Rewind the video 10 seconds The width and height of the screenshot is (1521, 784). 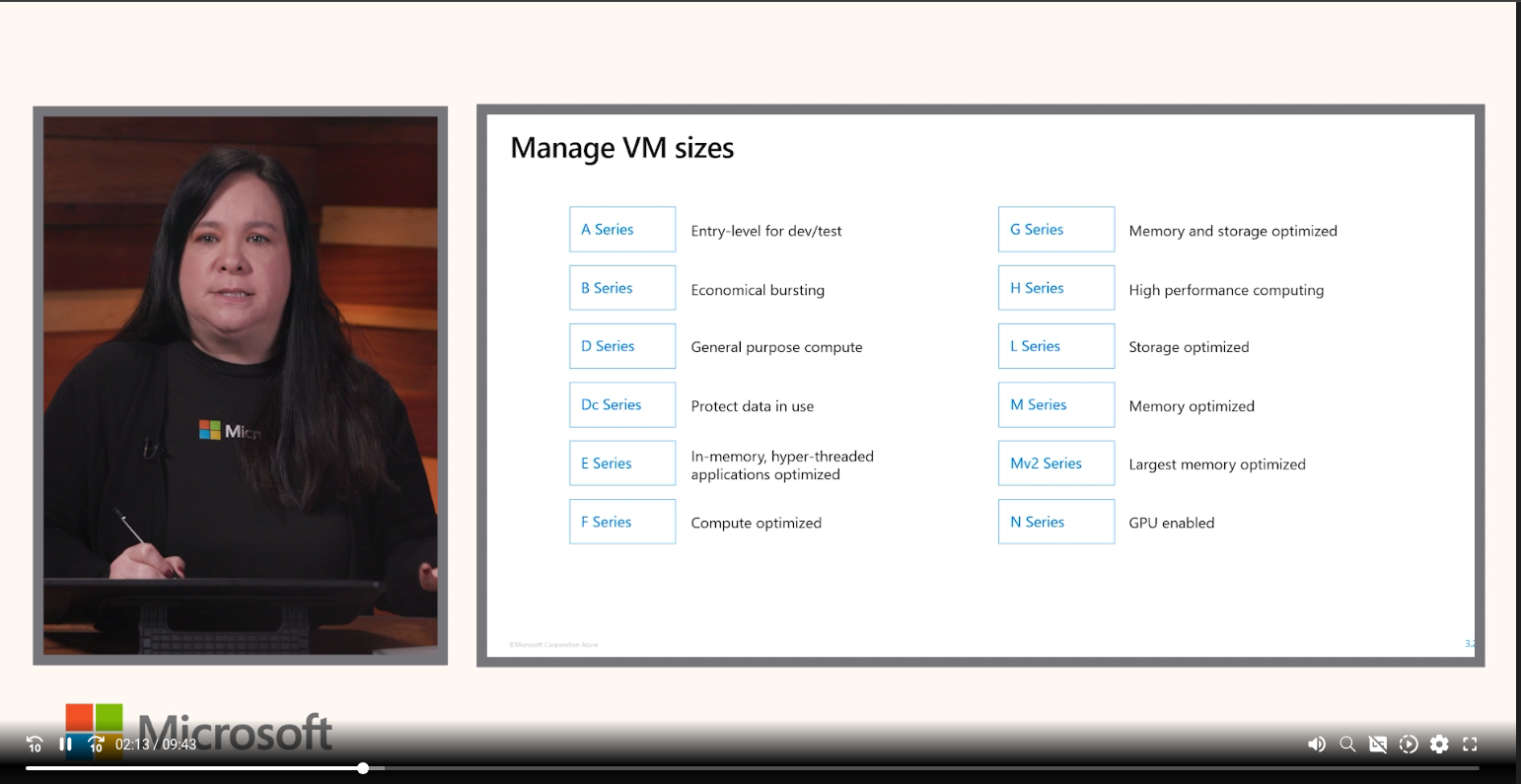click(35, 745)
